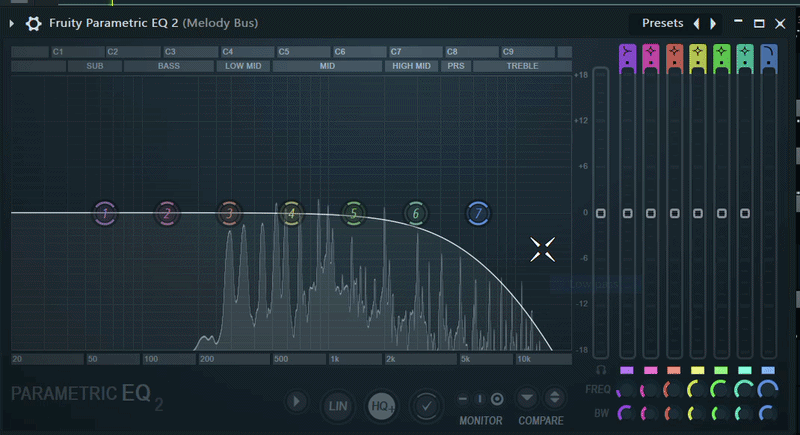
Task: Set monitor to the circle option
Action: point(497,399)
